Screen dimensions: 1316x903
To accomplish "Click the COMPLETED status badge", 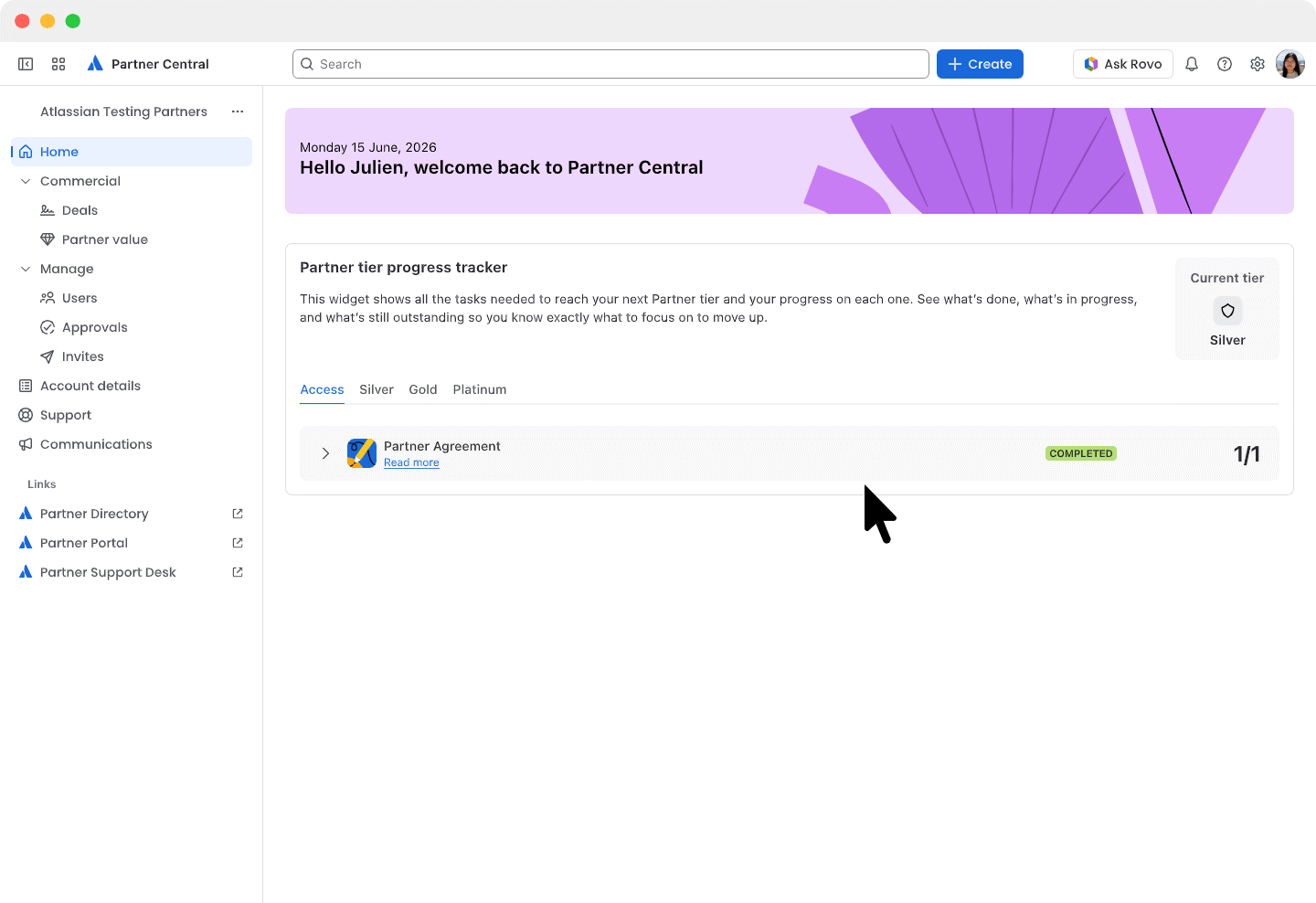I will click(x=1081, y=453).
